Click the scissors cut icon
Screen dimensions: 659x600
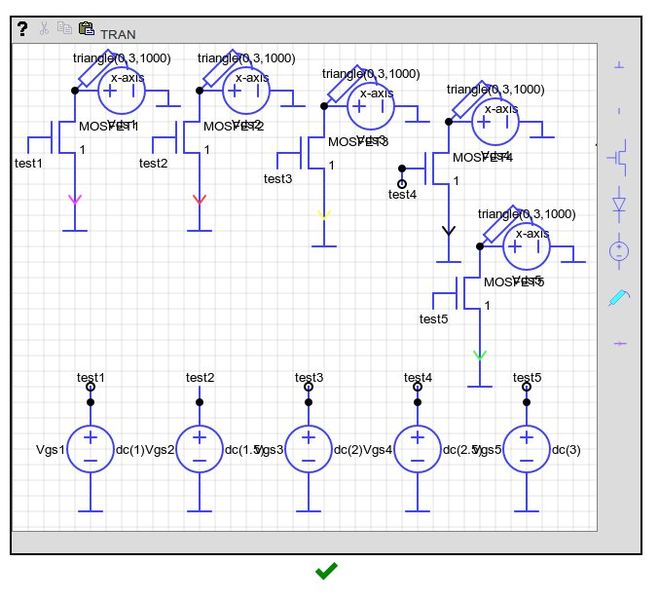coord(44,30)
